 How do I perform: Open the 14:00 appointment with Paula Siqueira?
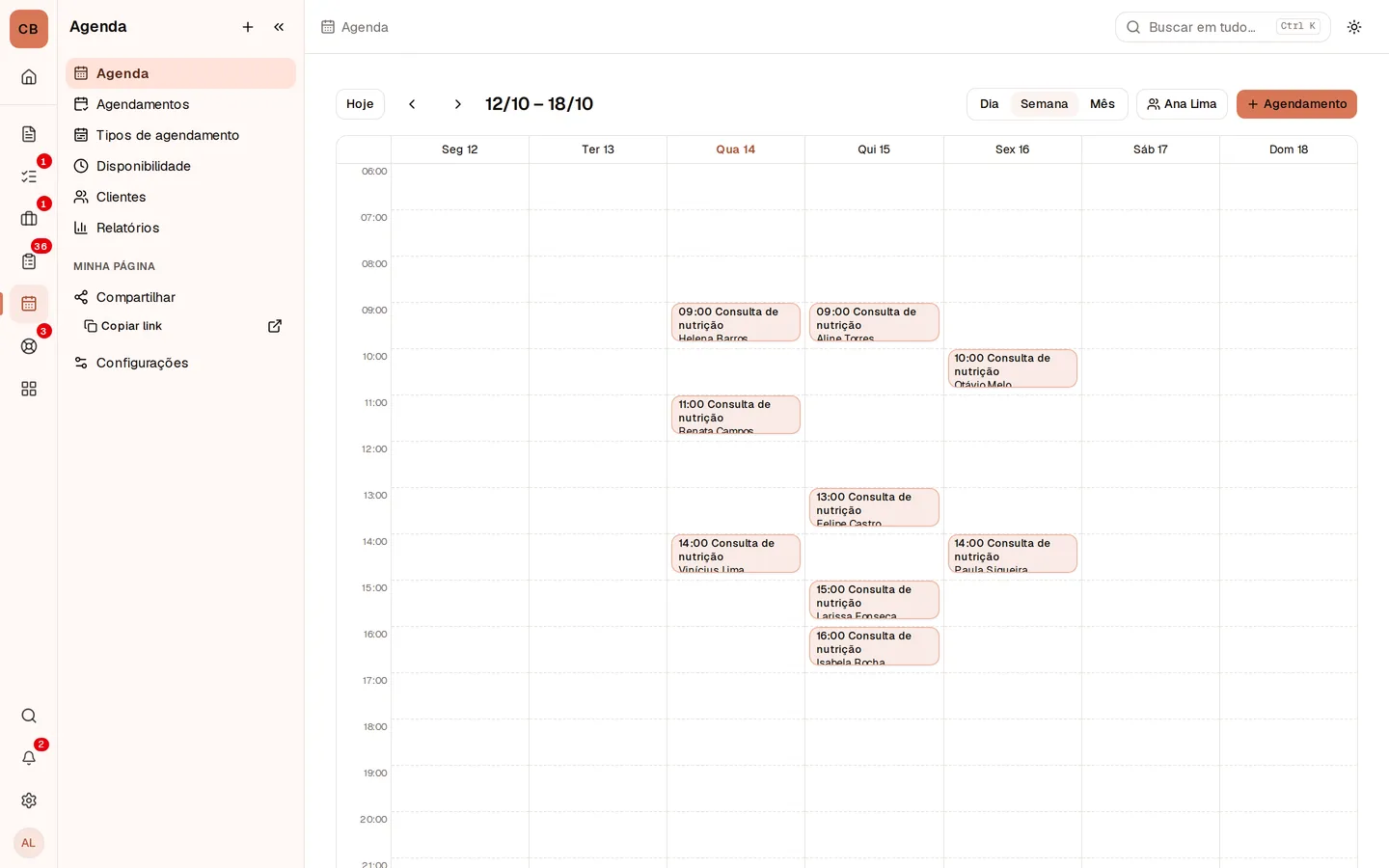click(1012, 554)
